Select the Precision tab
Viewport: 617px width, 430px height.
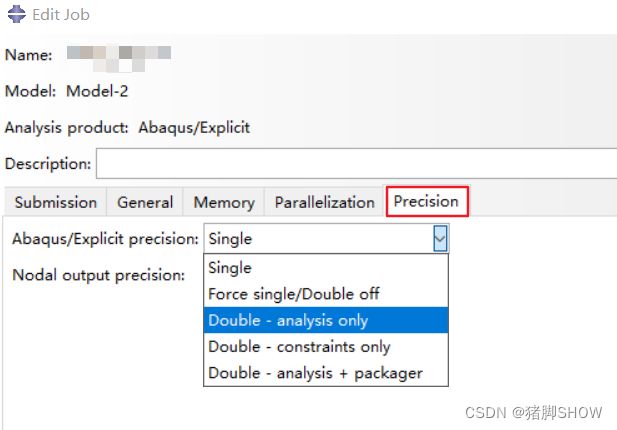pos(427,201)
